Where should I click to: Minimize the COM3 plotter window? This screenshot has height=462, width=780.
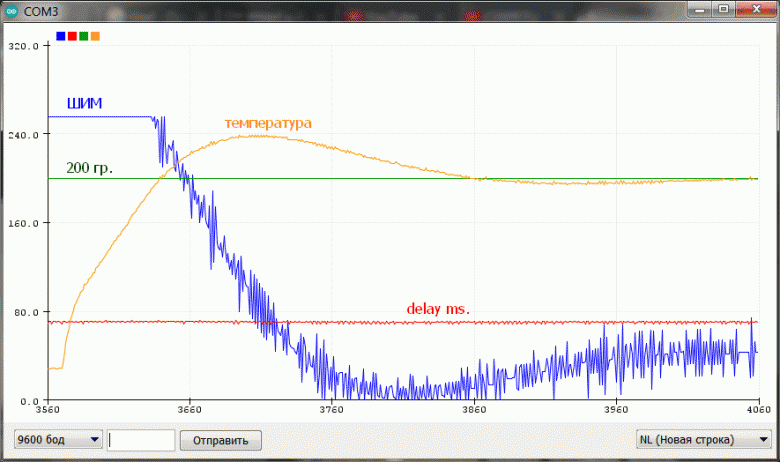tap(696, 9)
